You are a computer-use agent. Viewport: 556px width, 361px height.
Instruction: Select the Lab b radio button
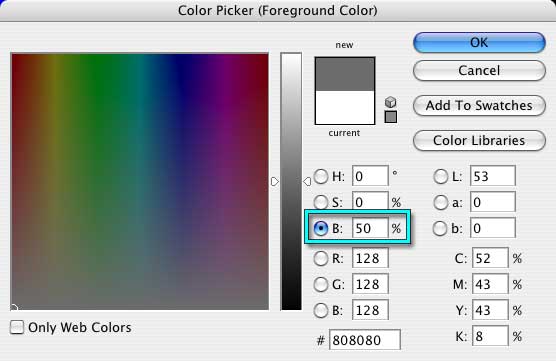[440, 228]
